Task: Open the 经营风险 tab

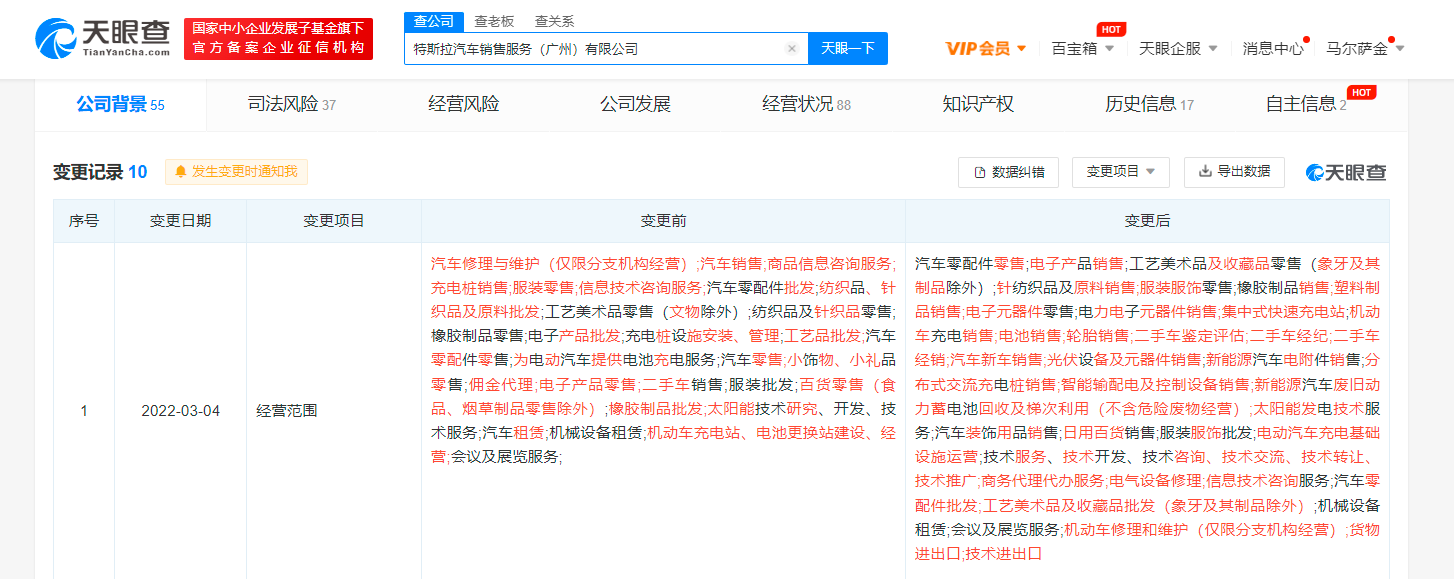Action: click(x=463, y=104)
